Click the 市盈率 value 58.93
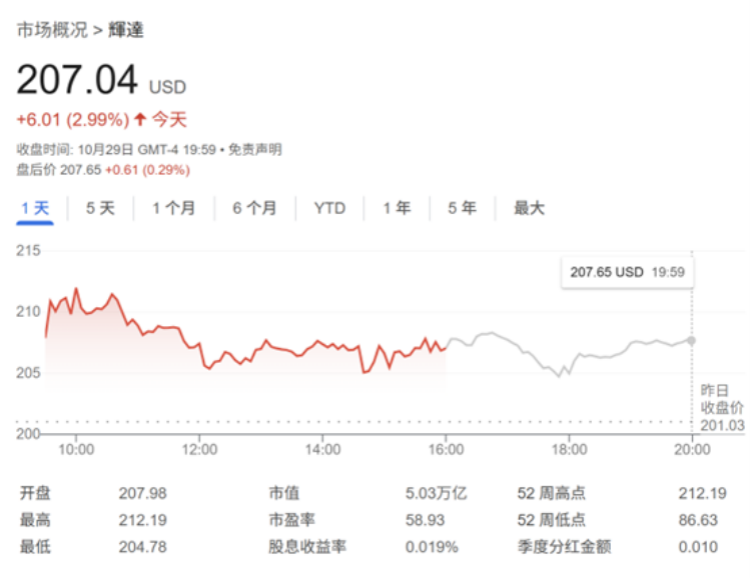 [424, 520]
